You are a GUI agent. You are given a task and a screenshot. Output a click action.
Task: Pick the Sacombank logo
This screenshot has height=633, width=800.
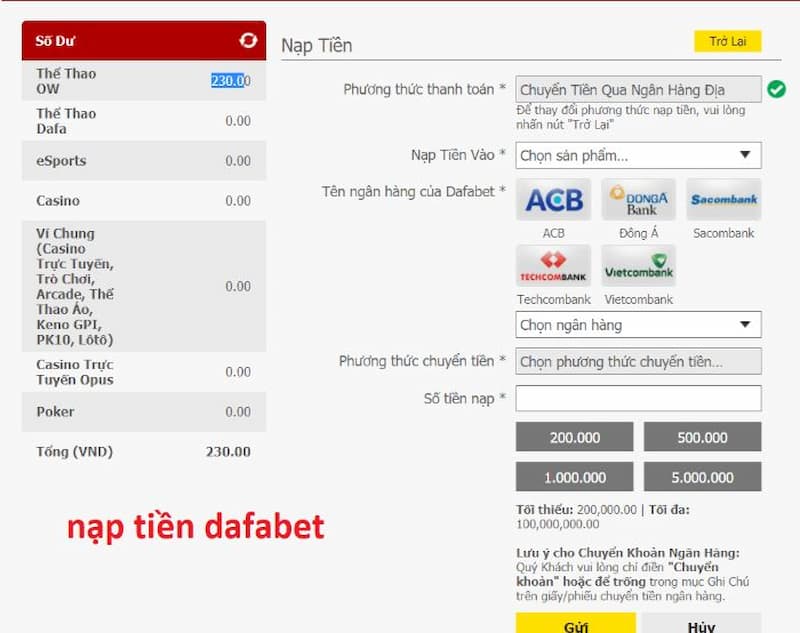point(724,200)
